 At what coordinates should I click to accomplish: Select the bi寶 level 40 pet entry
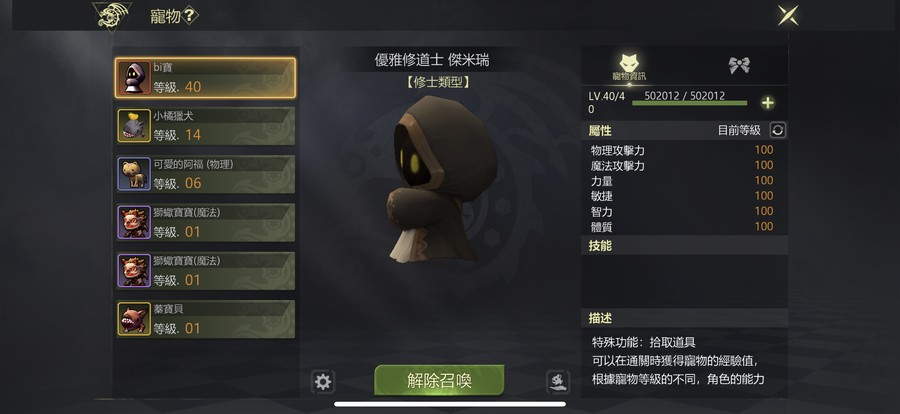pyautogui.click(x=205, y=78)
